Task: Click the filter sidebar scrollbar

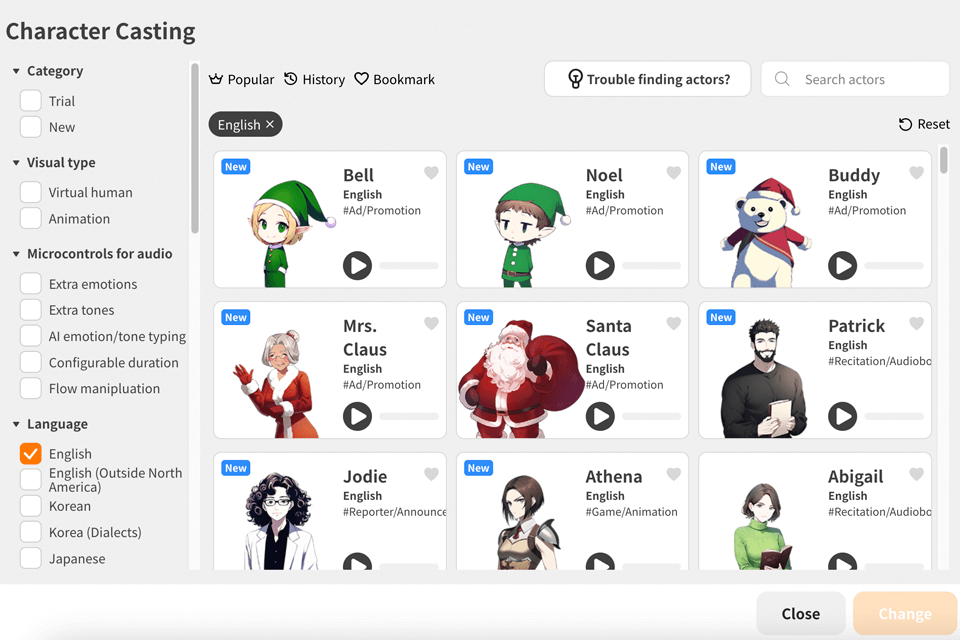Action: [x=195, y=148]
